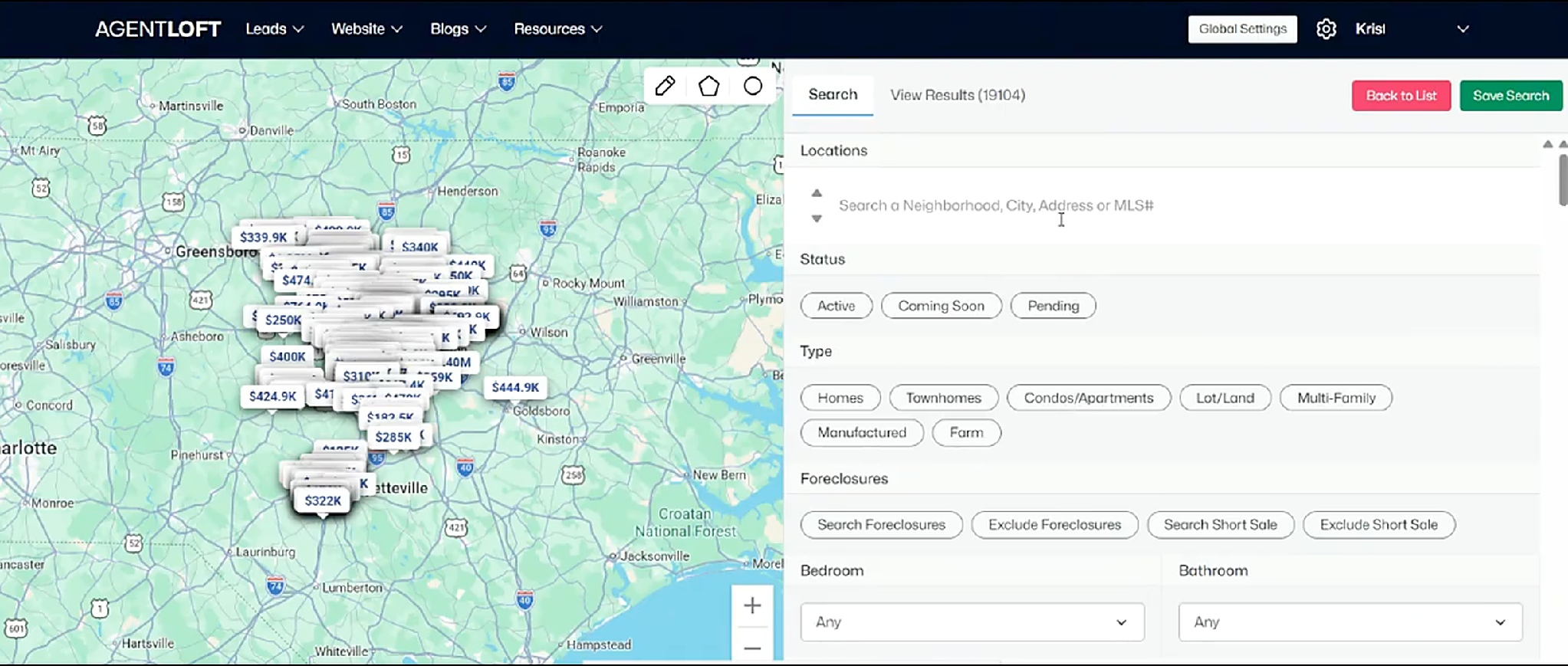Toggle the Manufactured type filter
Screen dimensions: 1568x666
[x=862, y=432]
